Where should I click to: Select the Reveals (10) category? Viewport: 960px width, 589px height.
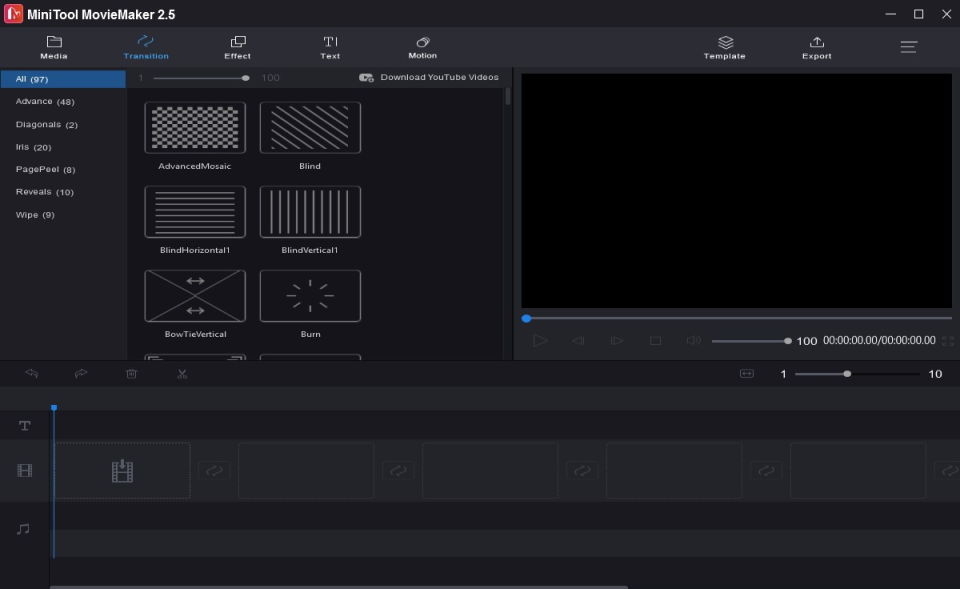[x=45, y=192]
